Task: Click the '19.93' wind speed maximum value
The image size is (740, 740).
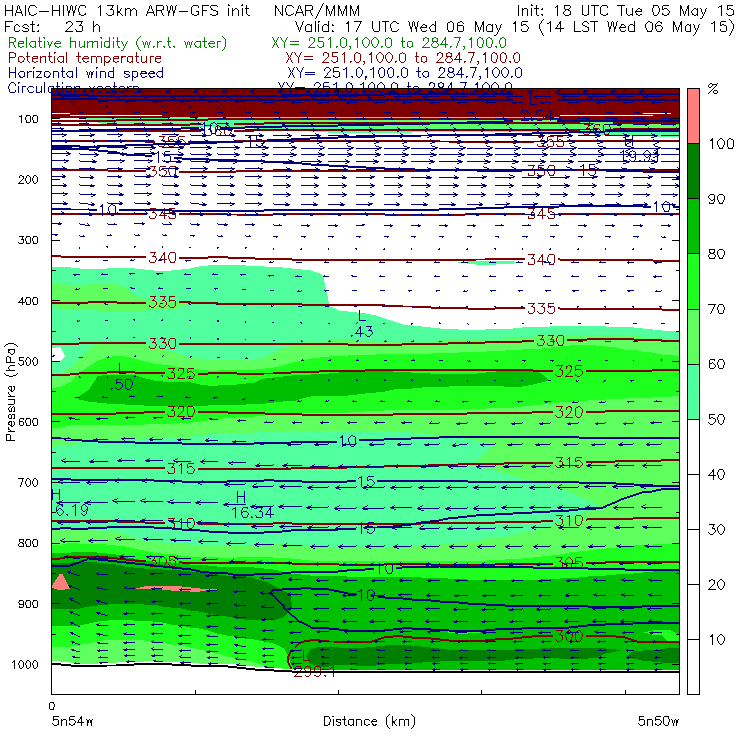Action: (639, 156)
